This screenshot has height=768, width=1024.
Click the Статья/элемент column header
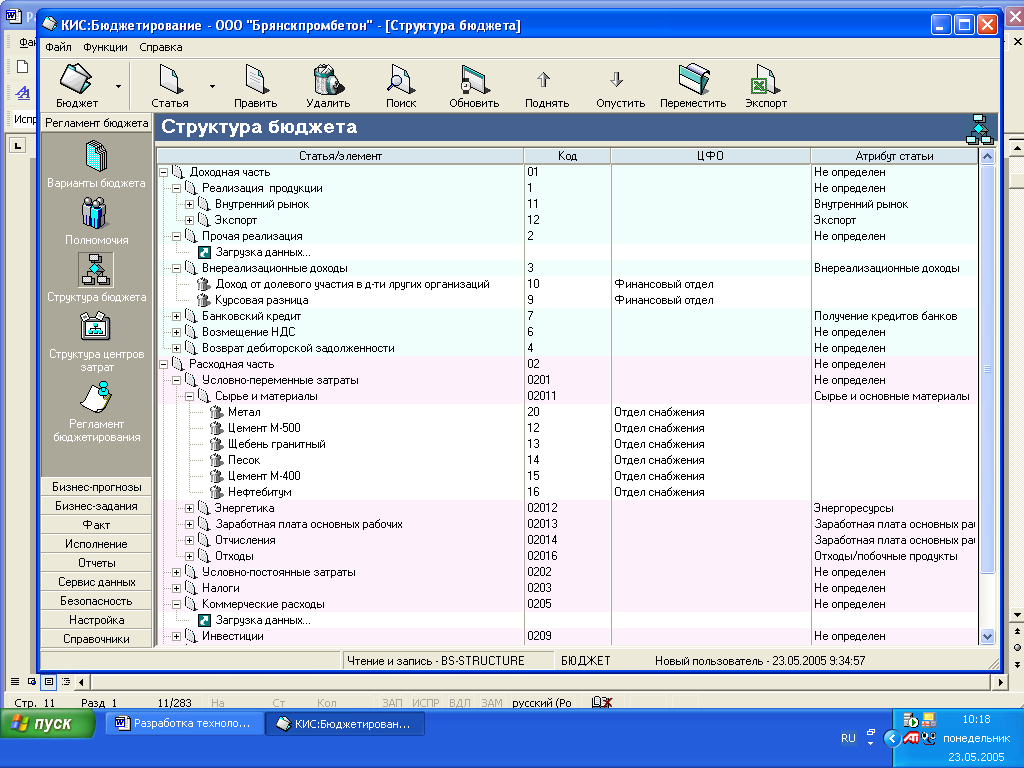coord(340,156)
